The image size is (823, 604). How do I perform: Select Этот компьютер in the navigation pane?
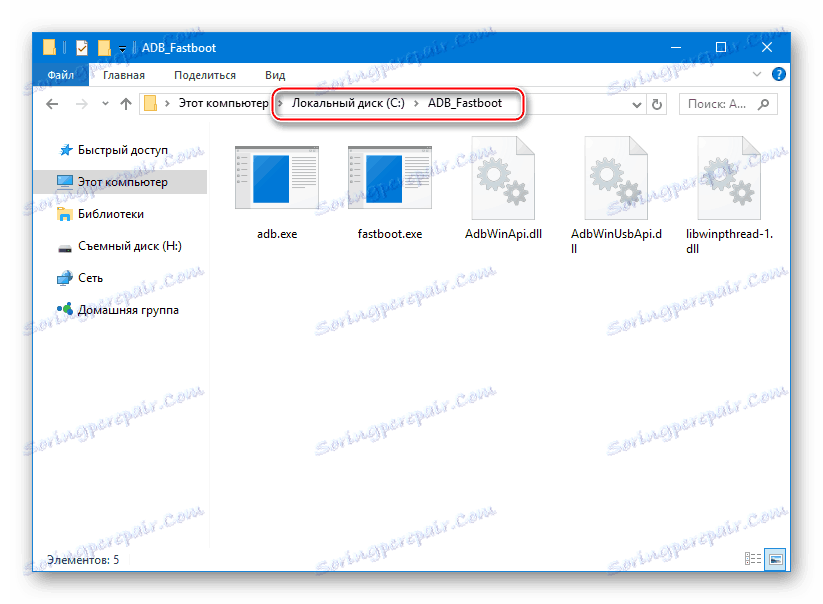tap(120, 182)
